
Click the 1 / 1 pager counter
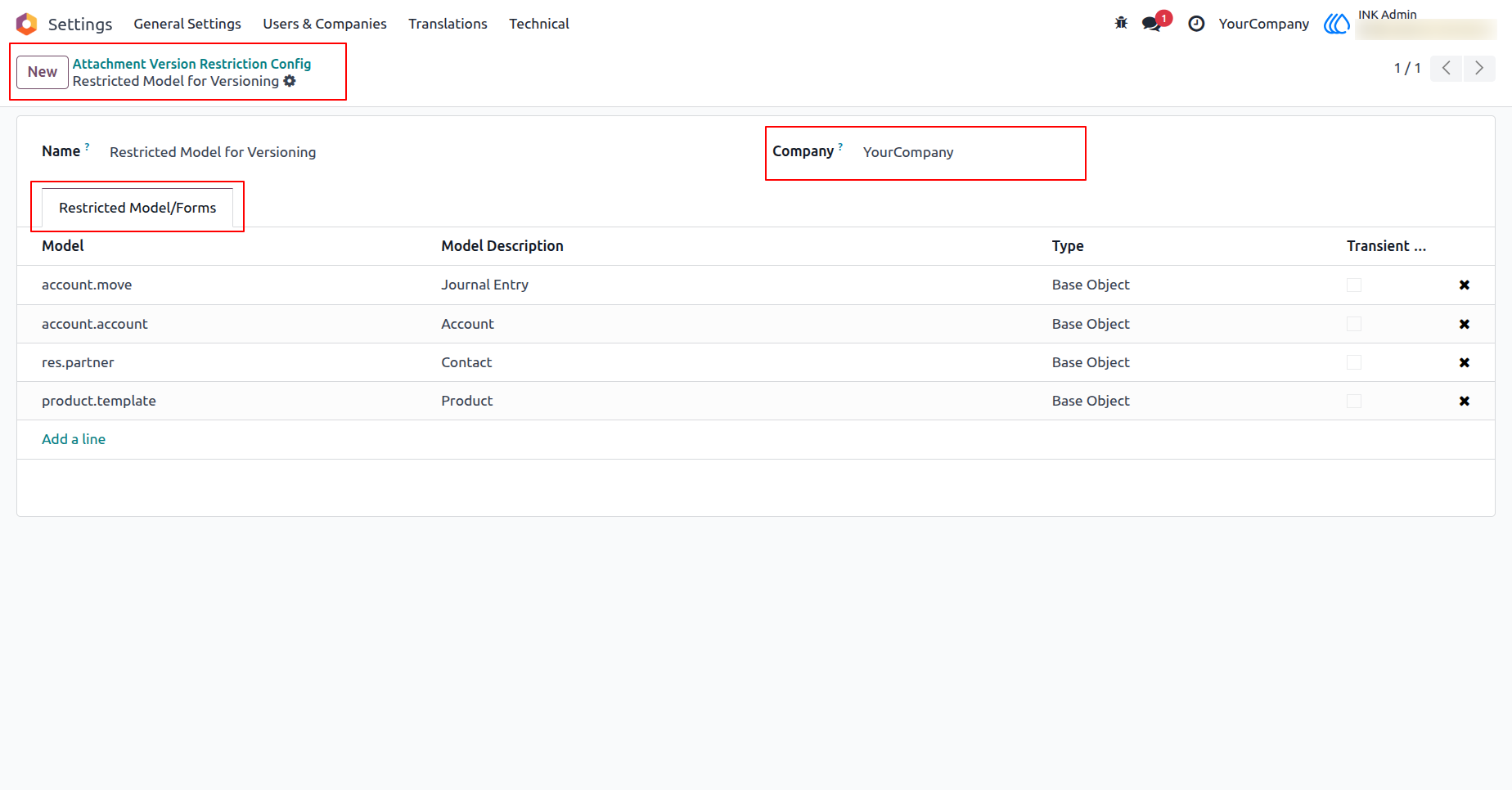[1407, 68]
